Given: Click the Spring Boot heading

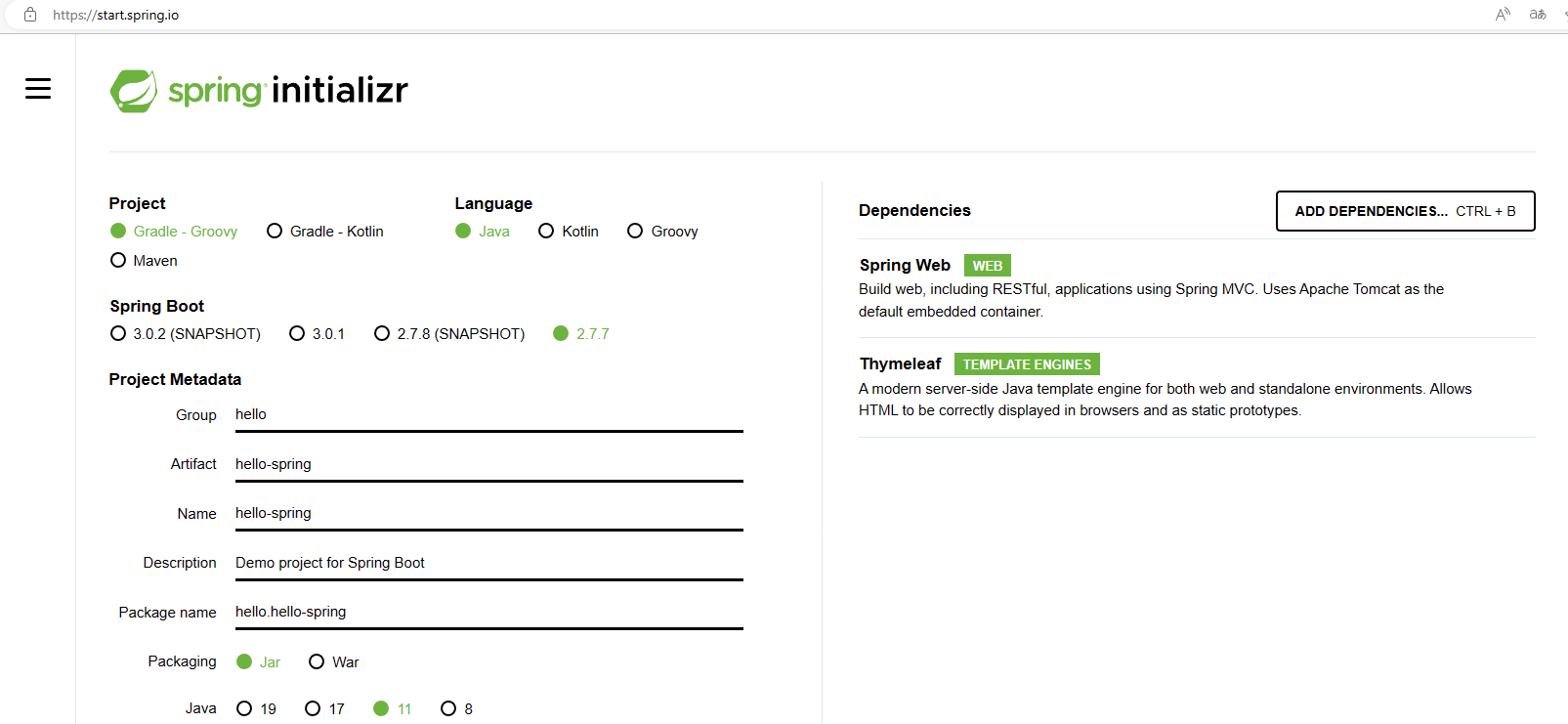Looking at the screenshot, I should tap(157, 307).
